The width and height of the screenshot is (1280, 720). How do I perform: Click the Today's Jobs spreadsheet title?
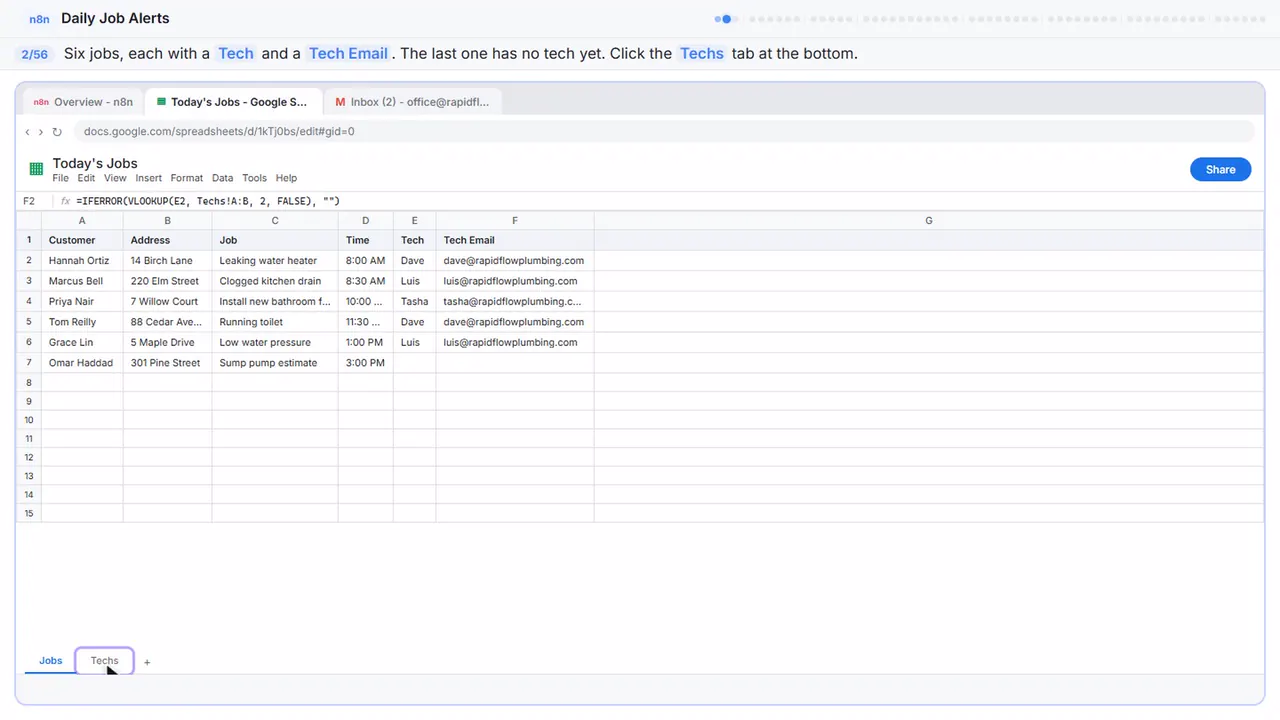[x=95, y=163]
